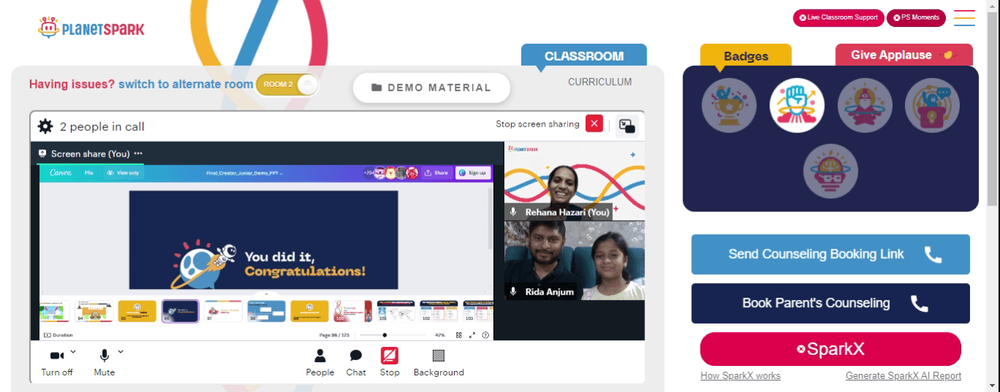
Task: Select highlighted Canva slide thumbnail 96
Action: click(x=180, y=312)
